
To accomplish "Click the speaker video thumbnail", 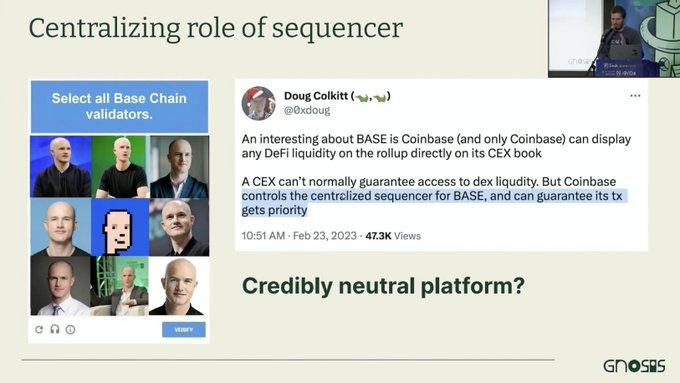I will 614,39.
